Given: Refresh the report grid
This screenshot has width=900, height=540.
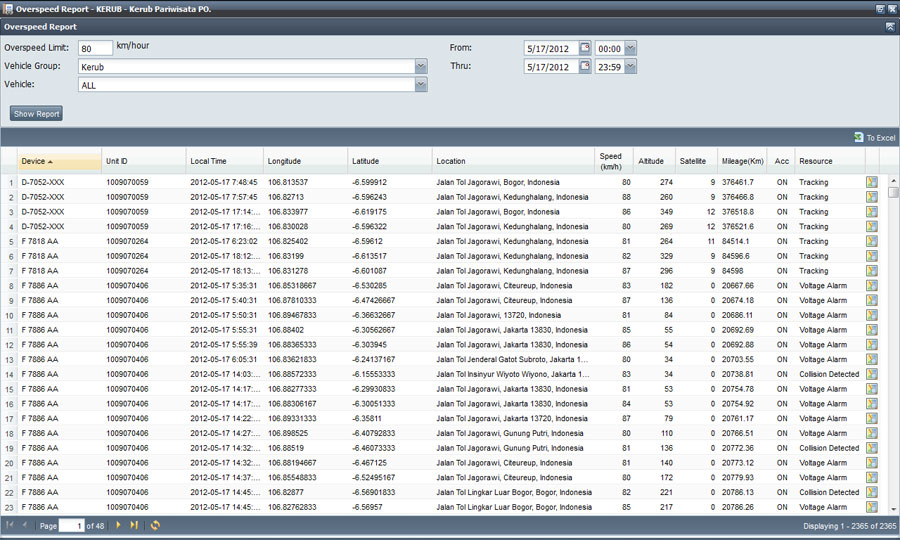Looking at the screenshot, I should [x=155, y=525].
